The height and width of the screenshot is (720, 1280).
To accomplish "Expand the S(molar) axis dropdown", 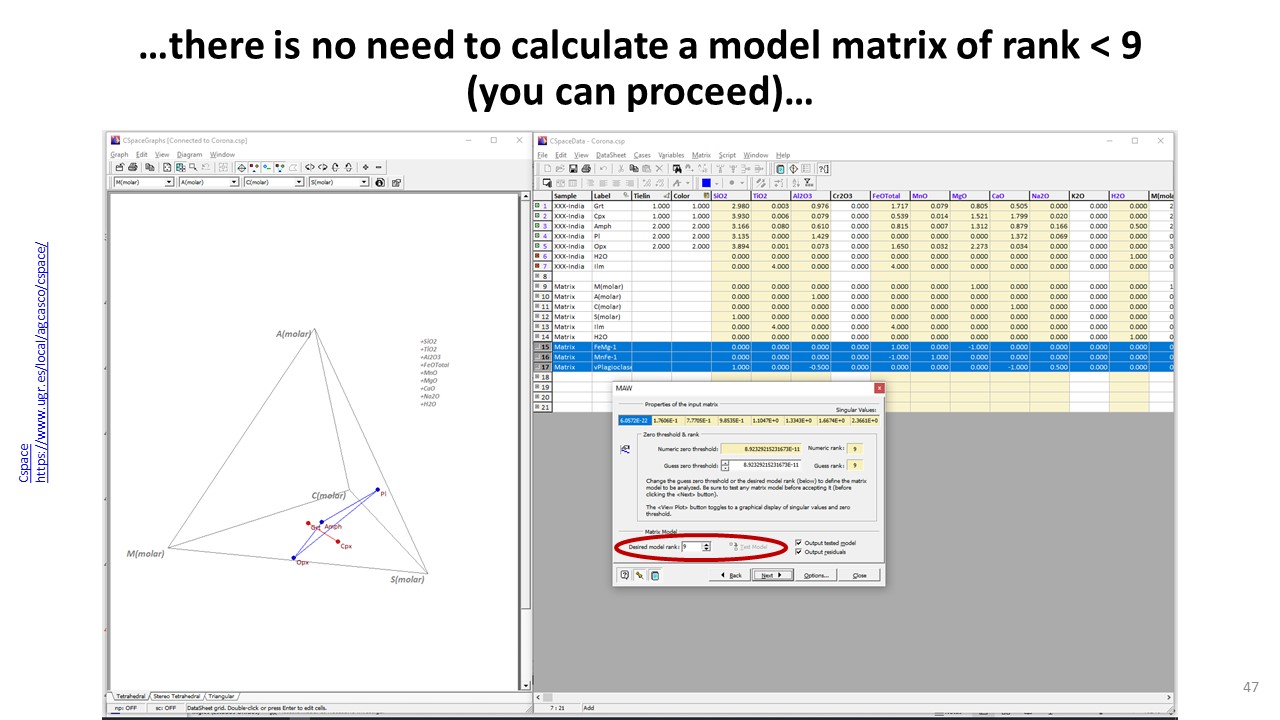I will [x=364, y=183].
